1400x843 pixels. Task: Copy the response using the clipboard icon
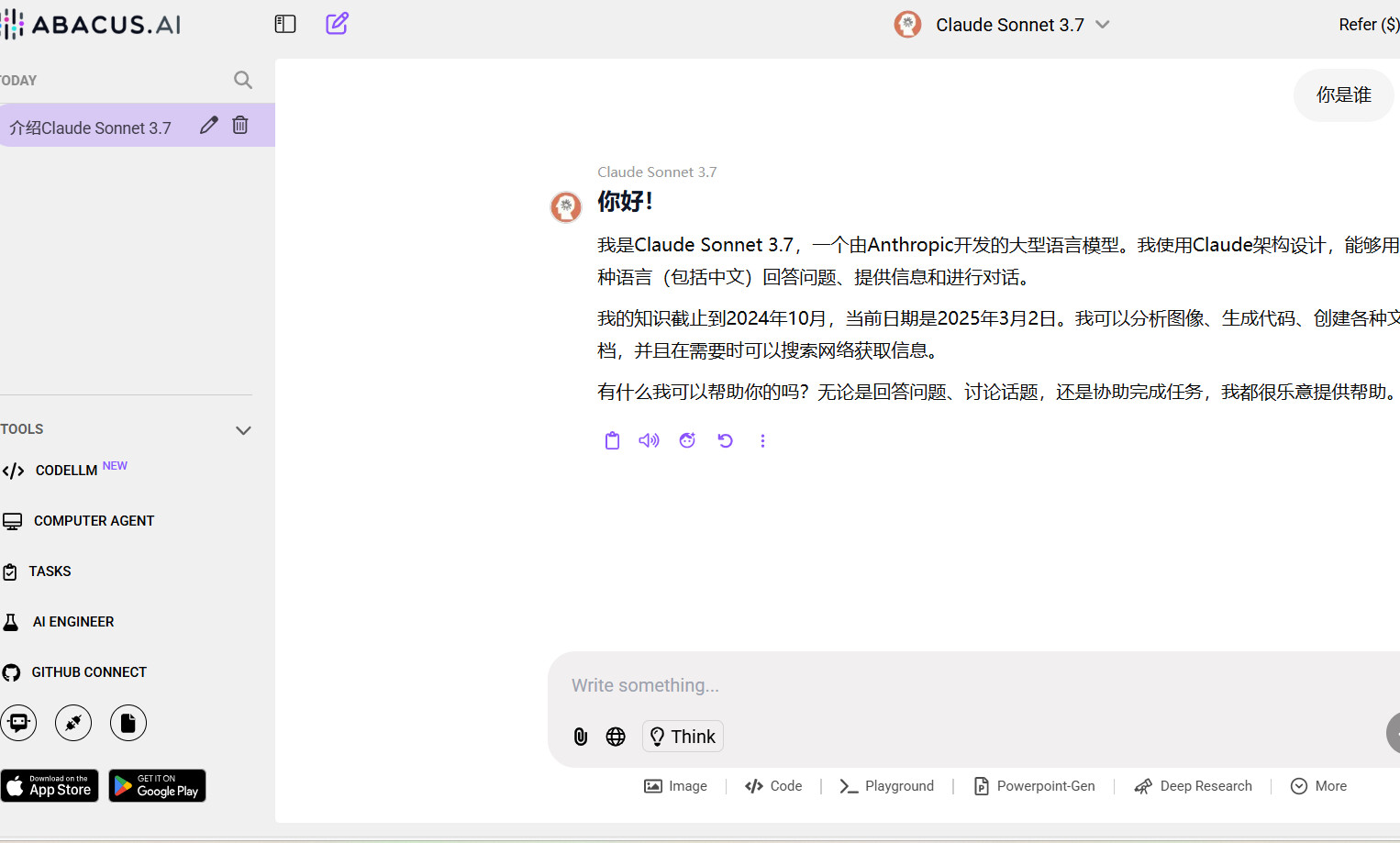[x=612, y=440]
